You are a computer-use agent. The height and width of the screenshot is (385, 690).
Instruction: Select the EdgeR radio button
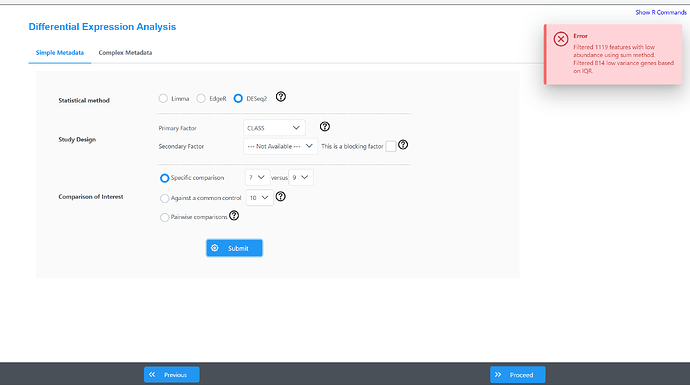[x=201, y=99]
